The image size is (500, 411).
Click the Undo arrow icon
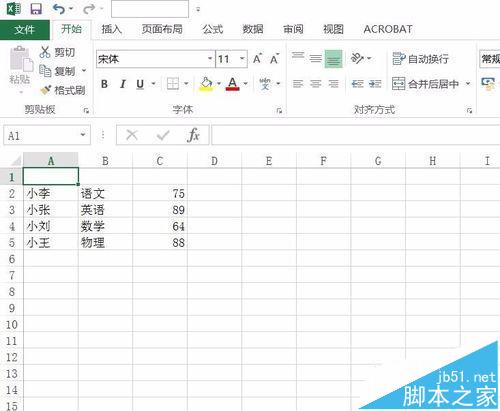[59, 9]
